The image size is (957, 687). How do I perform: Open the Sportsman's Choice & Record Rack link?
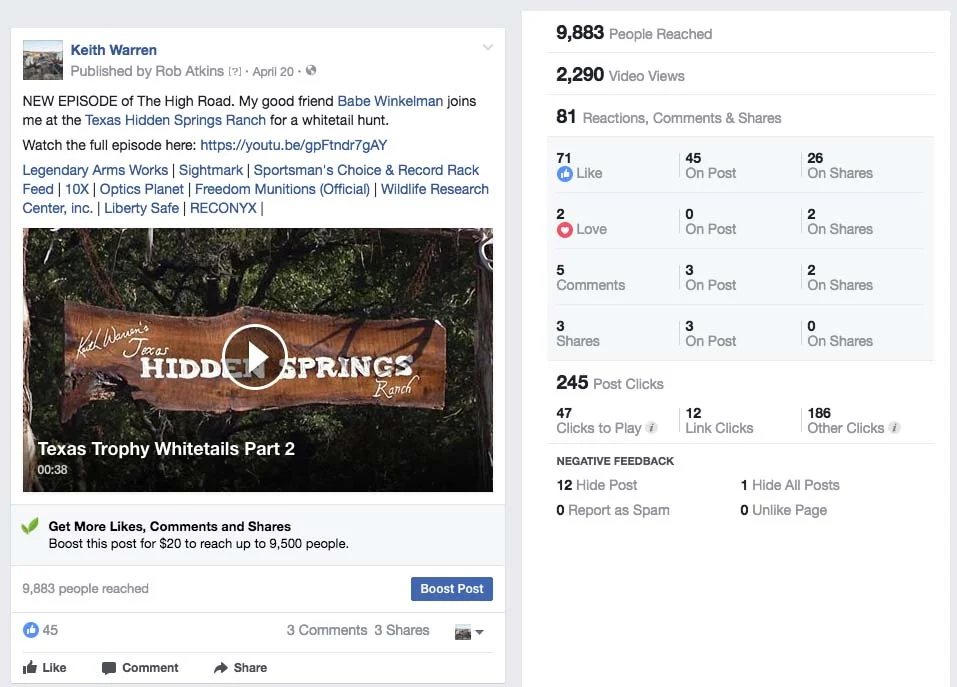(366, 170)
